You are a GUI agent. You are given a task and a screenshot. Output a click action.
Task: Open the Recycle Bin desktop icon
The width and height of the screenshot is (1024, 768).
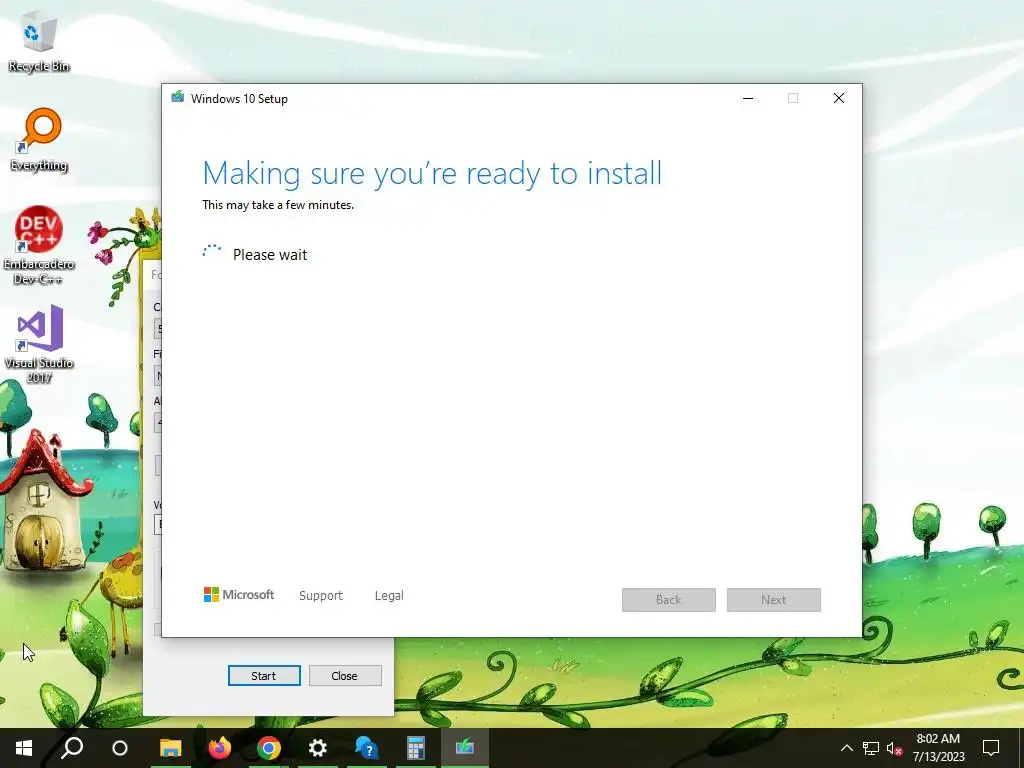click(x=39, y=41)
